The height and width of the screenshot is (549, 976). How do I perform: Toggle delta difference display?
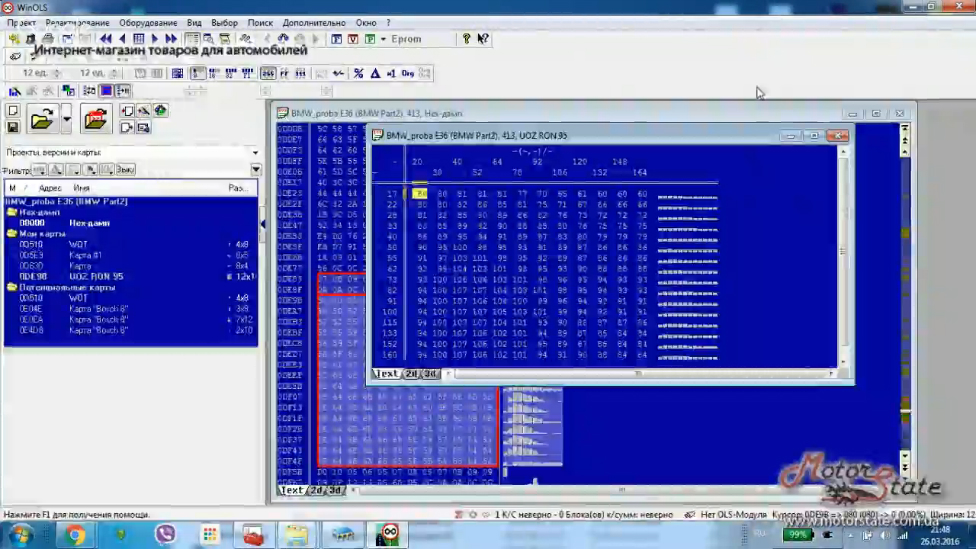[375, 73]
